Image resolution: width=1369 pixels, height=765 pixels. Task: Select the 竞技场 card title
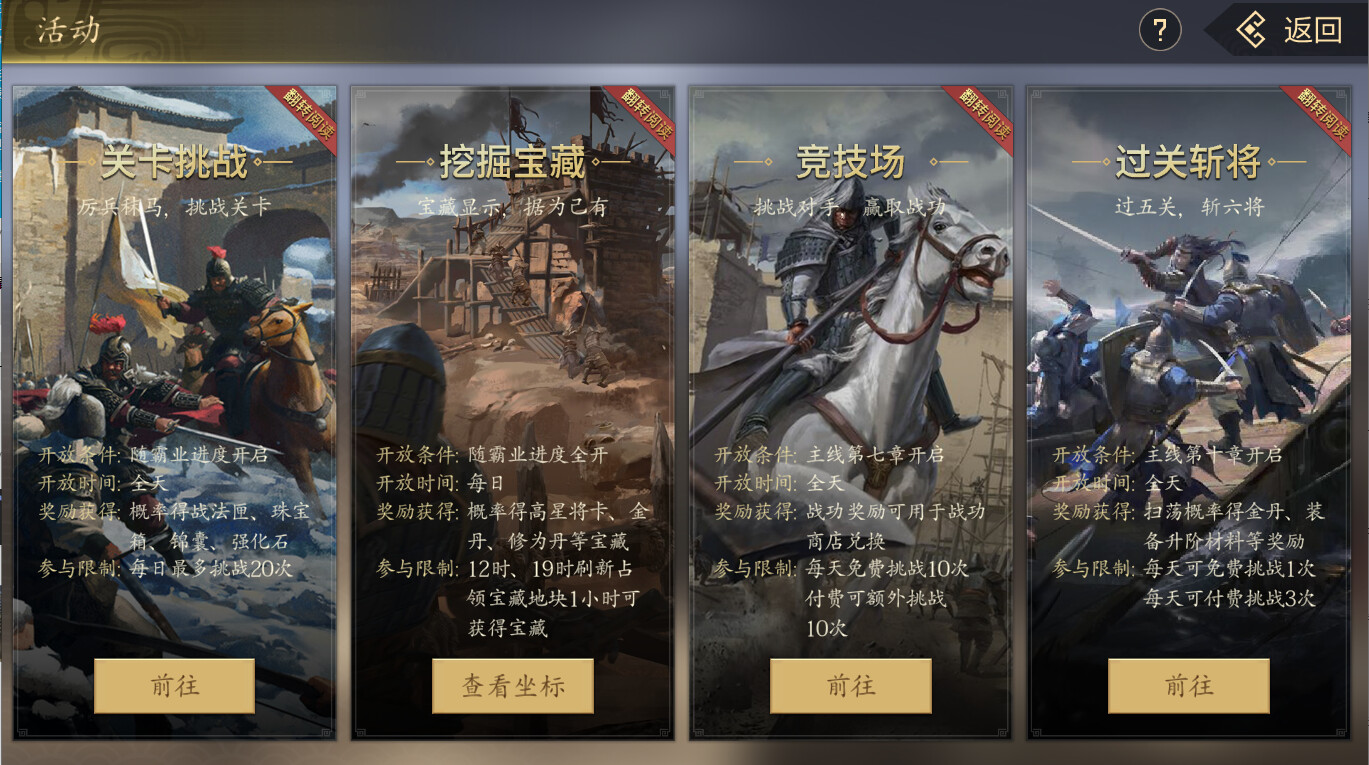(x=851, y=161)
